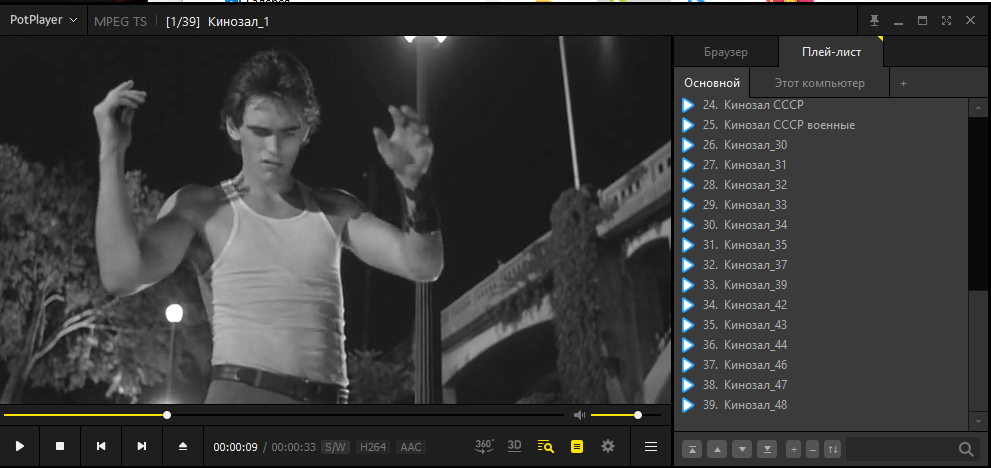Select playlist item Кинозал_39
Screen dimensions: 991x468
click(x=822, y=285)
